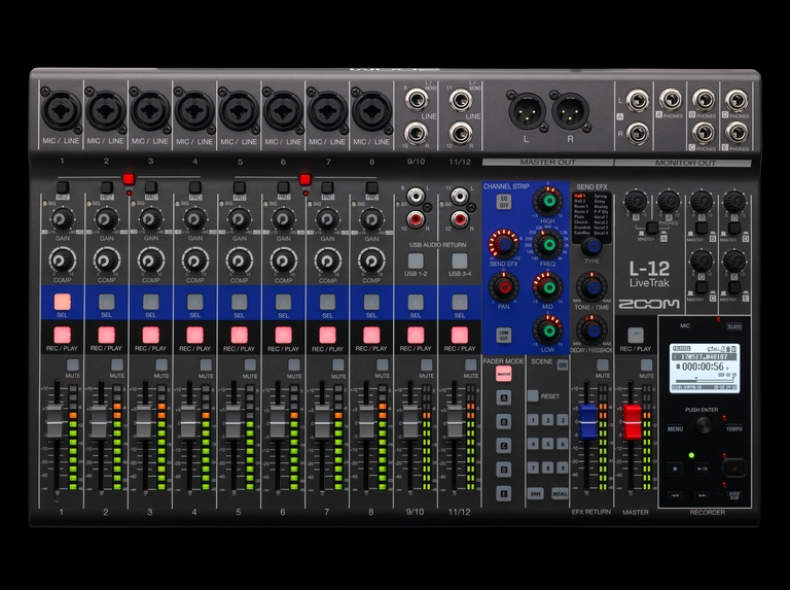Click the PUSH ENTER selector knob
The image size is (790, 590).
[704, 426]
